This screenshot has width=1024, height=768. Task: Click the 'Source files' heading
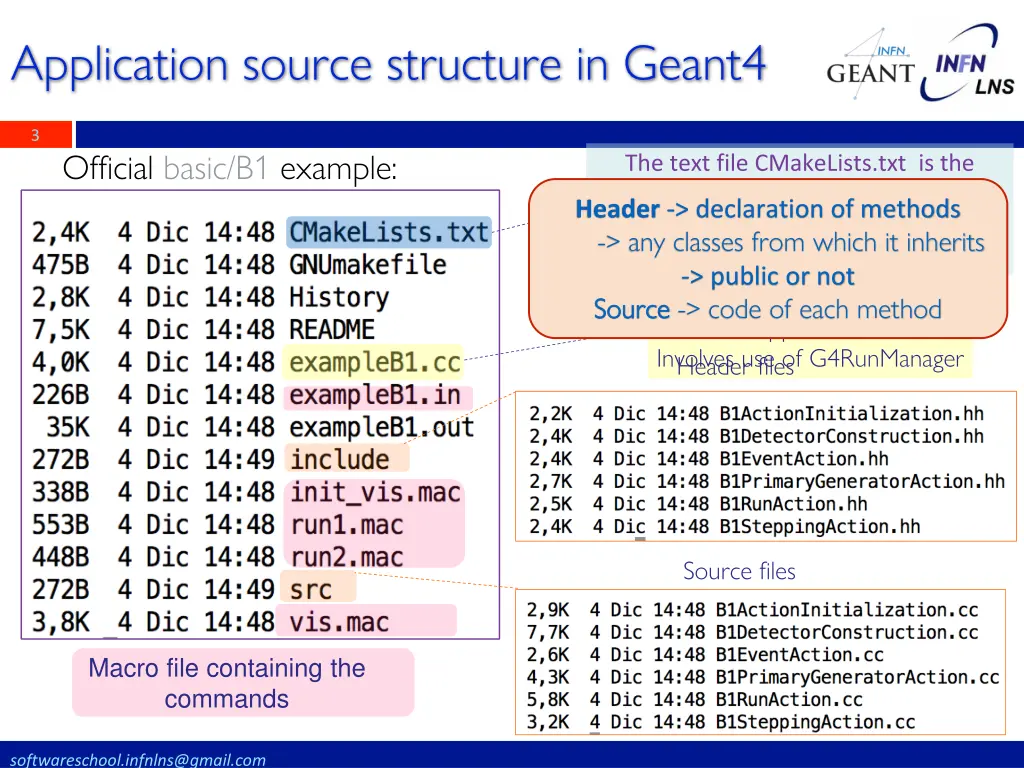tap(739, 571)
